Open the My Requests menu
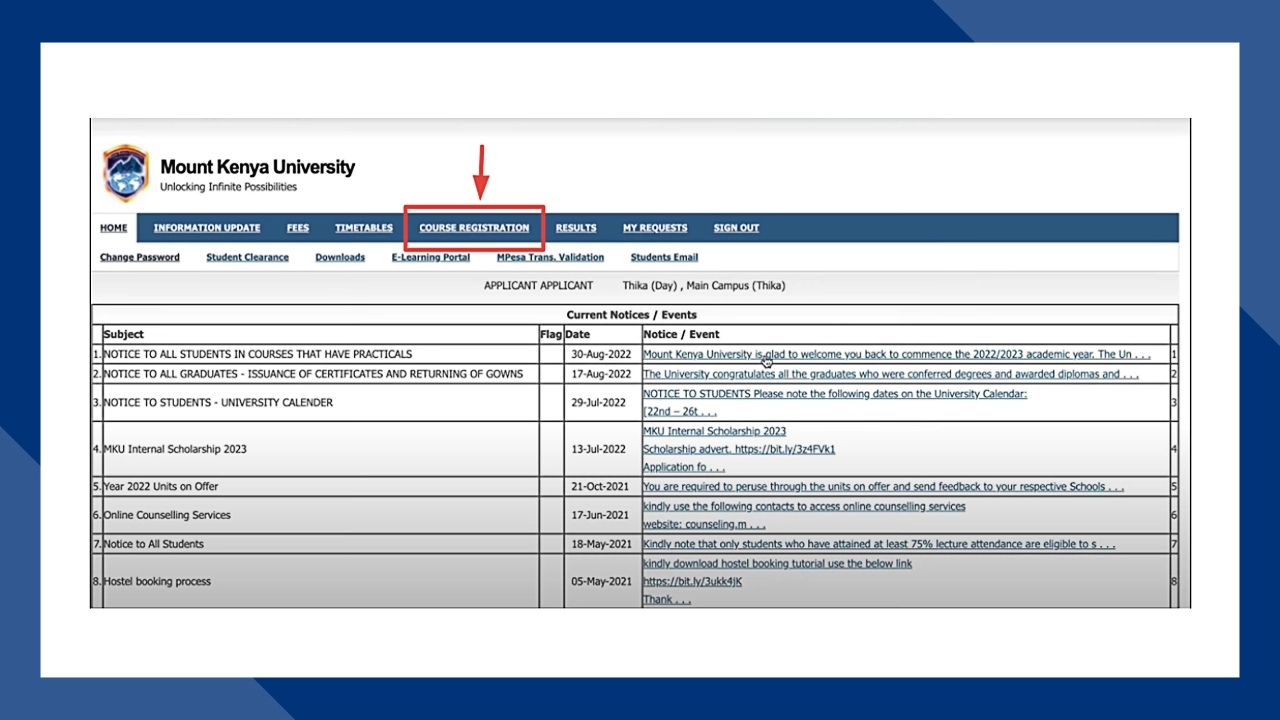This screenshot has width=1280, height=720. 655,228
